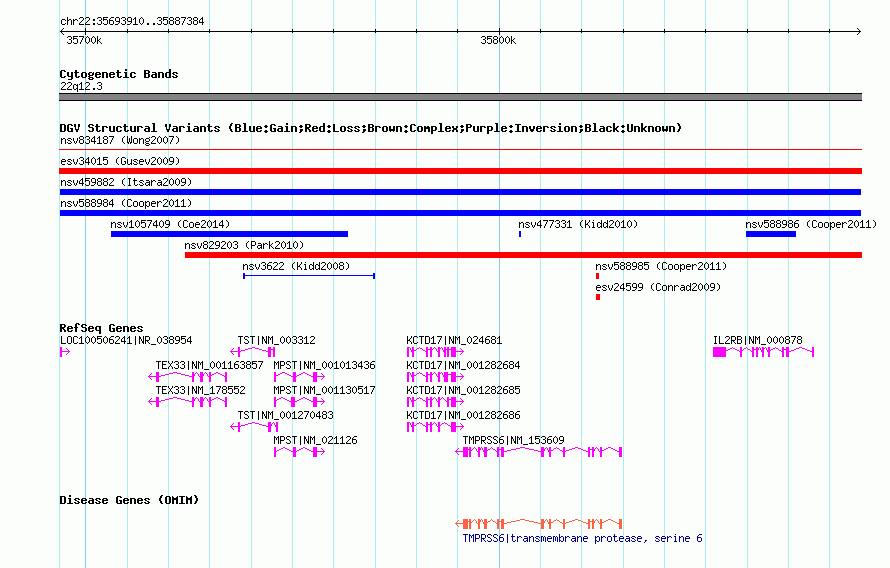Click the 22q12.3 cytogenetic band bar
This screenshot has width=890, height=568.
(x=460, y=97)
